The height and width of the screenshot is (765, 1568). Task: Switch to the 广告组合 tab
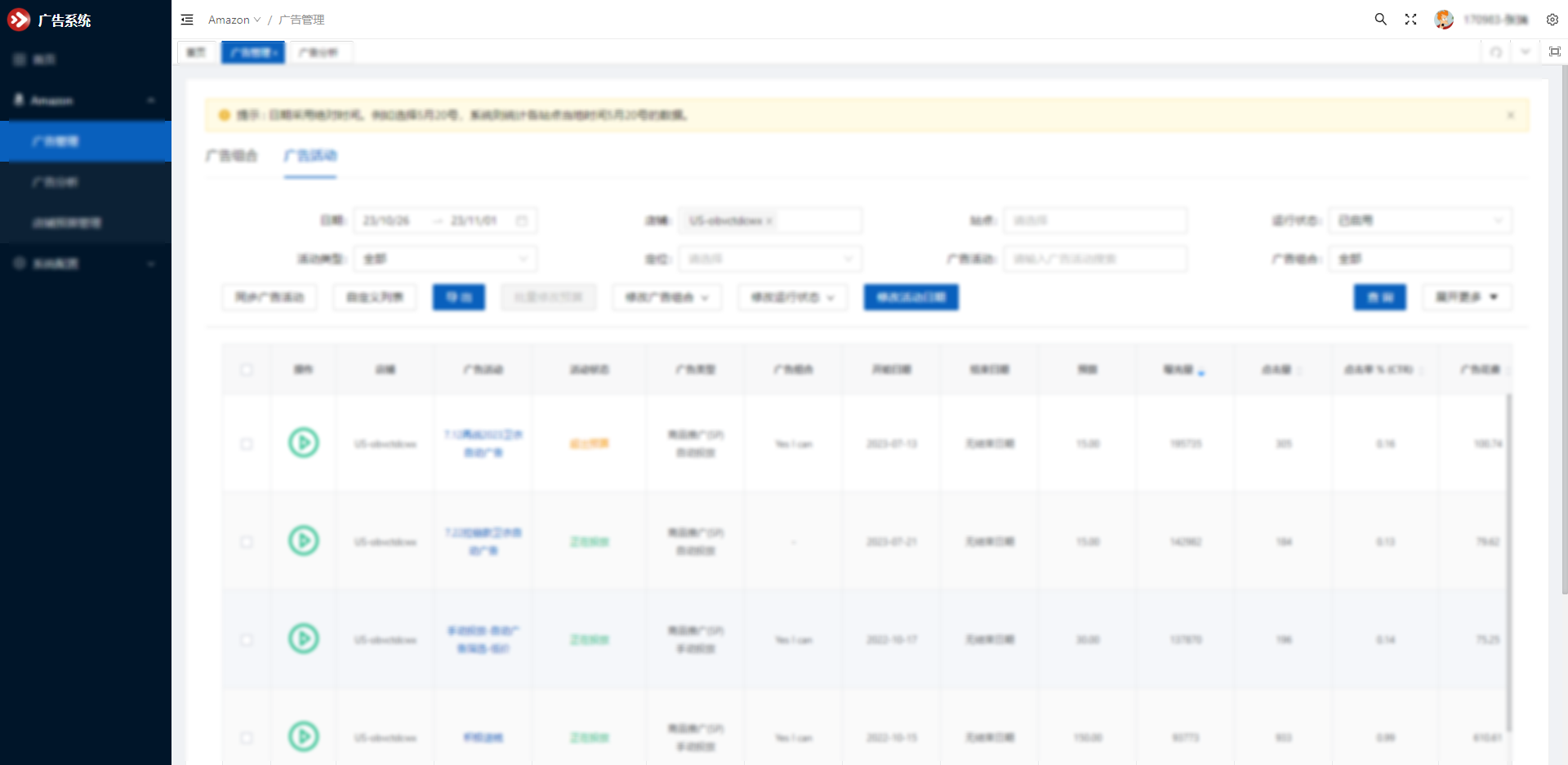tap(231, 155)
